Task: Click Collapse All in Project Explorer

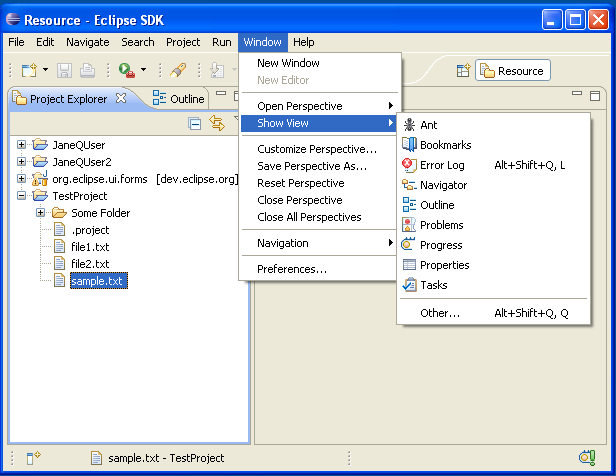Action: pos(195,123)
